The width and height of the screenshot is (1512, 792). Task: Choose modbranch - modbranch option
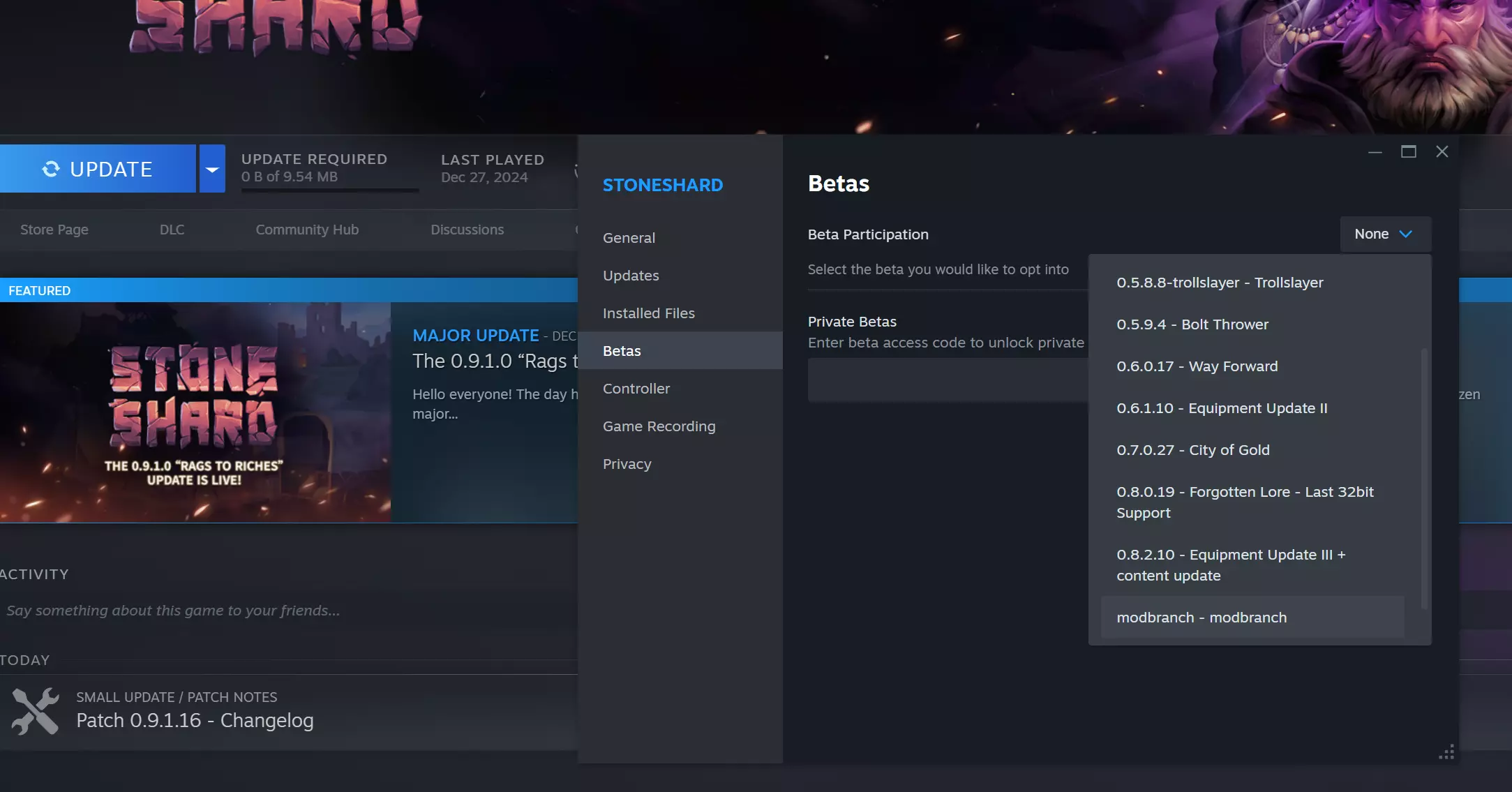pyautogui.click(x=1201, y=618)
